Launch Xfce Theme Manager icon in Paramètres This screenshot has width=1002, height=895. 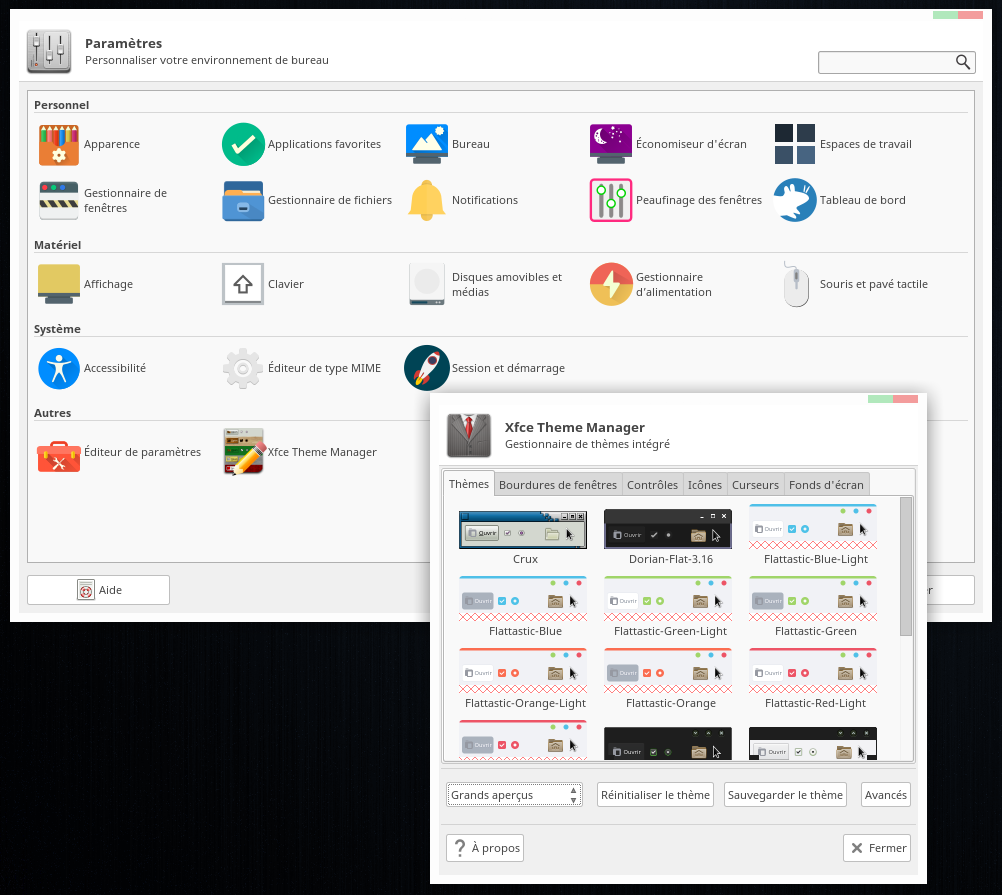tap(243, 452)
